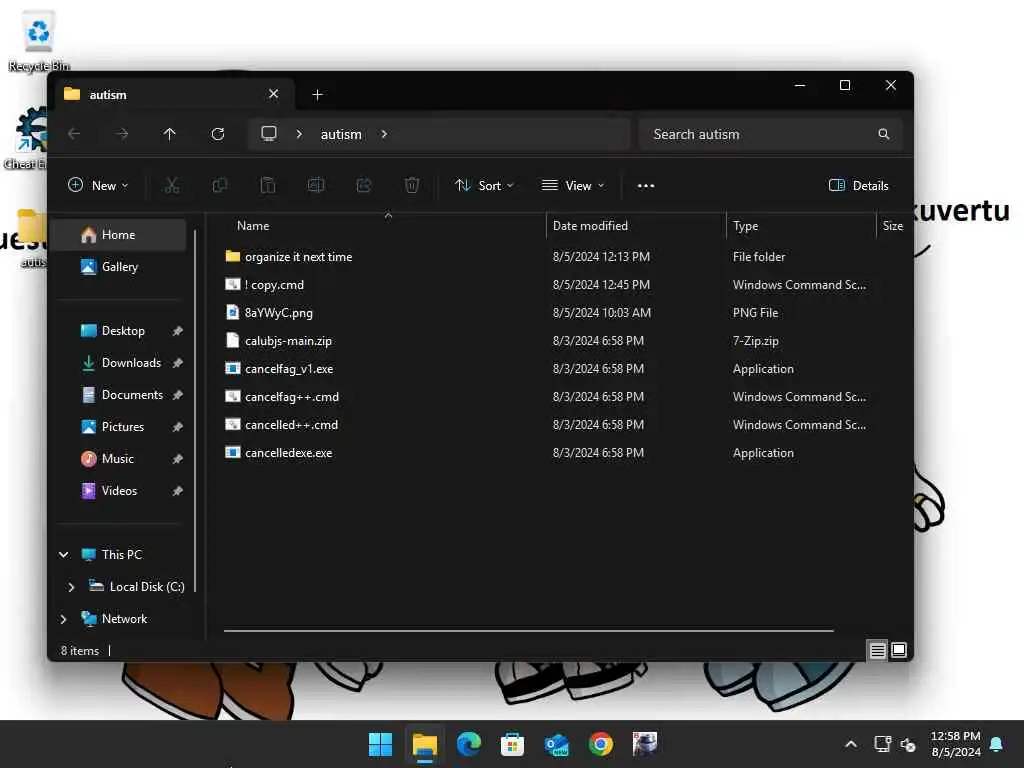Go up one folder level arrow
The image size is (1024, 768).
(170, 134)
